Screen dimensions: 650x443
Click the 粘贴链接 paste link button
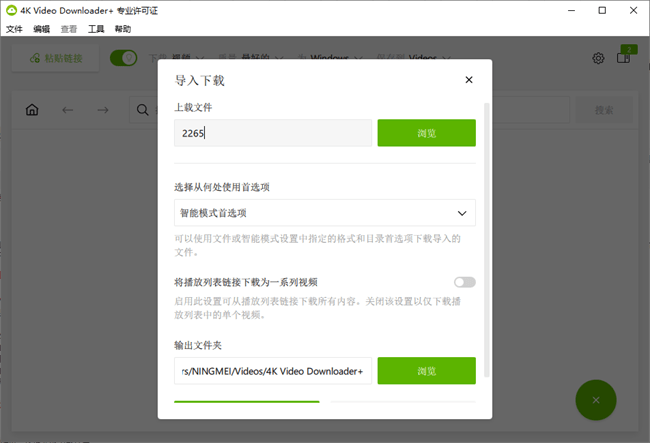[55, 58]
